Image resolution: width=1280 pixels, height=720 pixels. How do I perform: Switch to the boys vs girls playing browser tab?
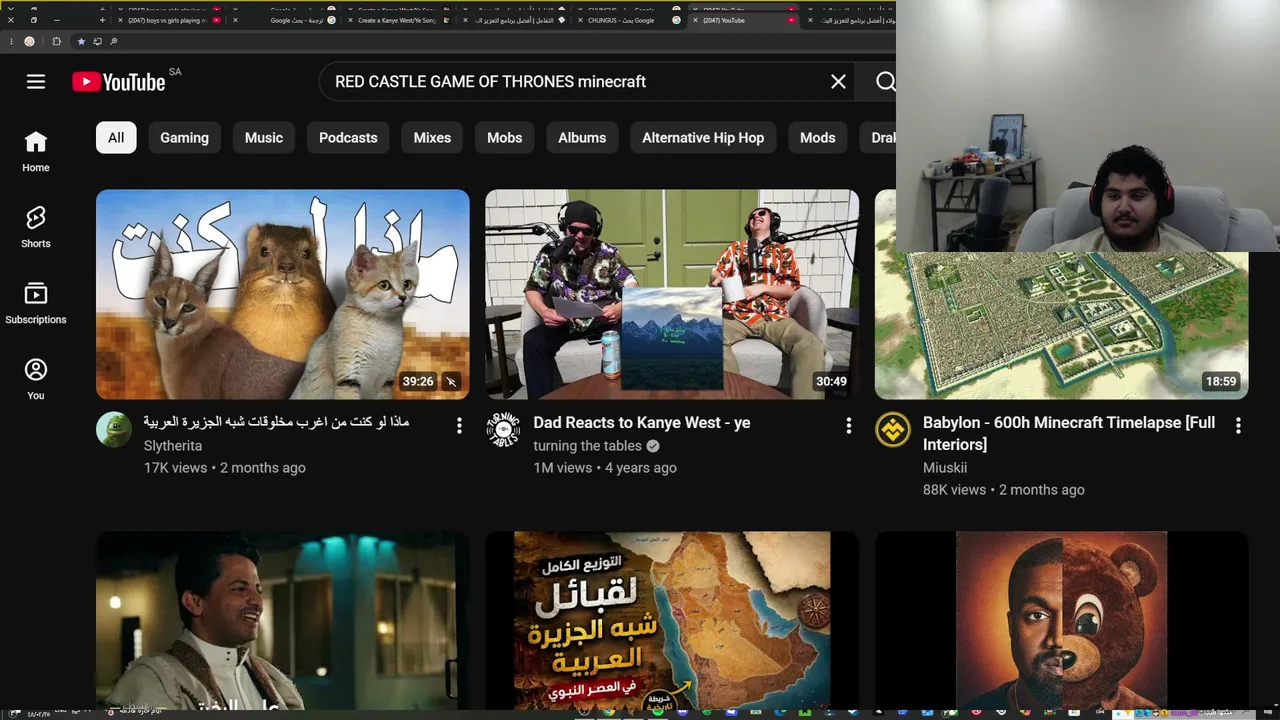pos(170,20)
